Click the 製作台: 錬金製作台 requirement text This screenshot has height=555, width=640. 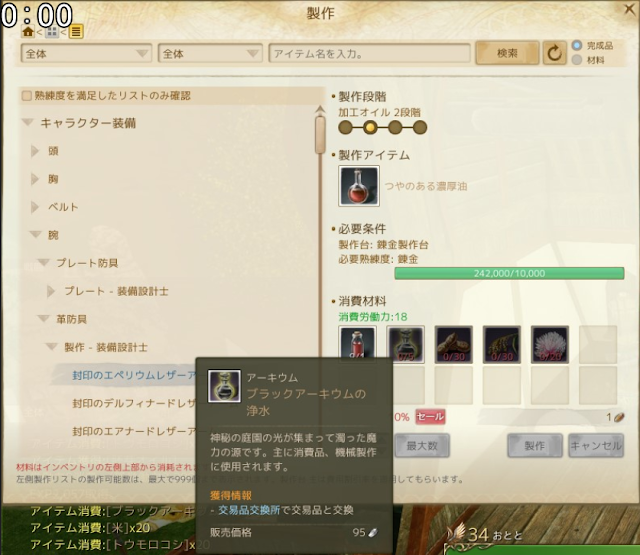tap(383, 245)
